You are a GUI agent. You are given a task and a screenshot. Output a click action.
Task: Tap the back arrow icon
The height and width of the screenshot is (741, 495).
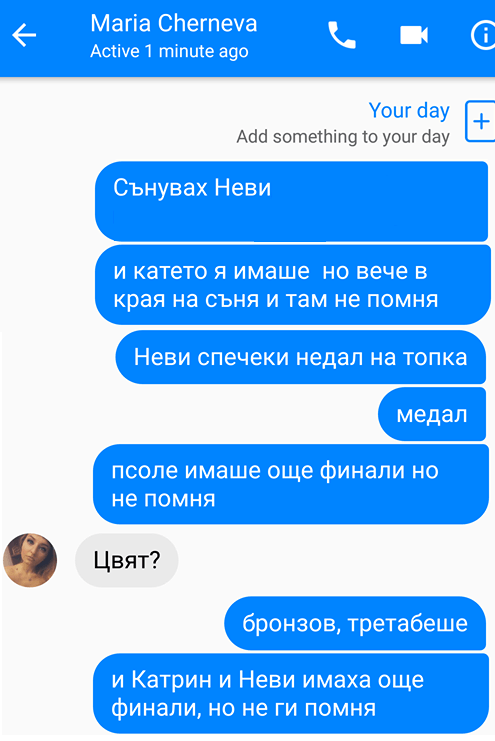[24, 35]
